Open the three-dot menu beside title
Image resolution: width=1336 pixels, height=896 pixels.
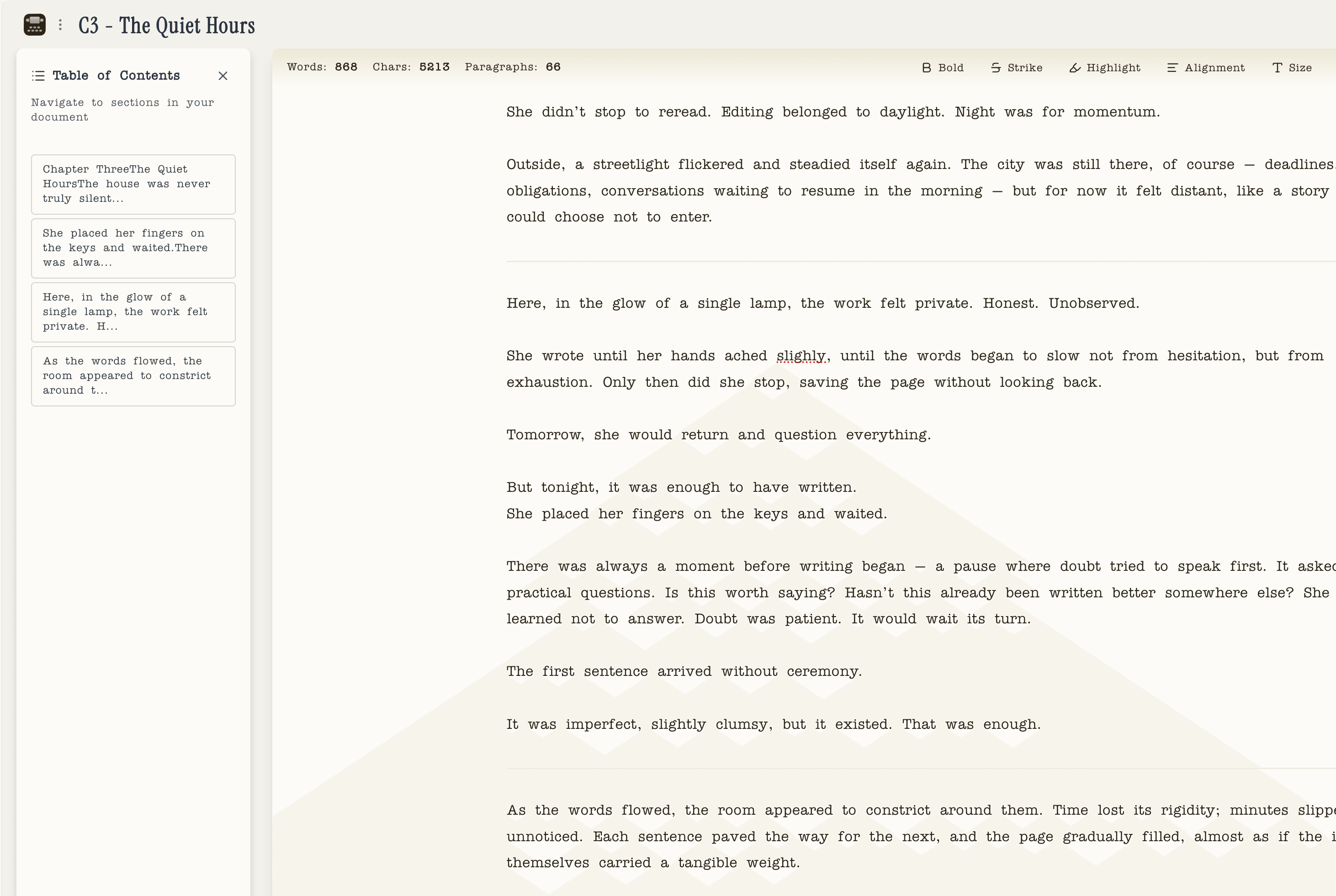pos(60,25)
